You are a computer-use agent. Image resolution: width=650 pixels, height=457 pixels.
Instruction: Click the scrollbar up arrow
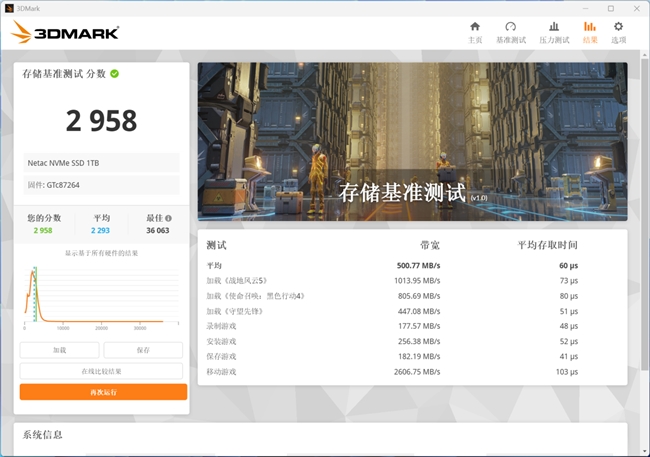coord(645,55)
